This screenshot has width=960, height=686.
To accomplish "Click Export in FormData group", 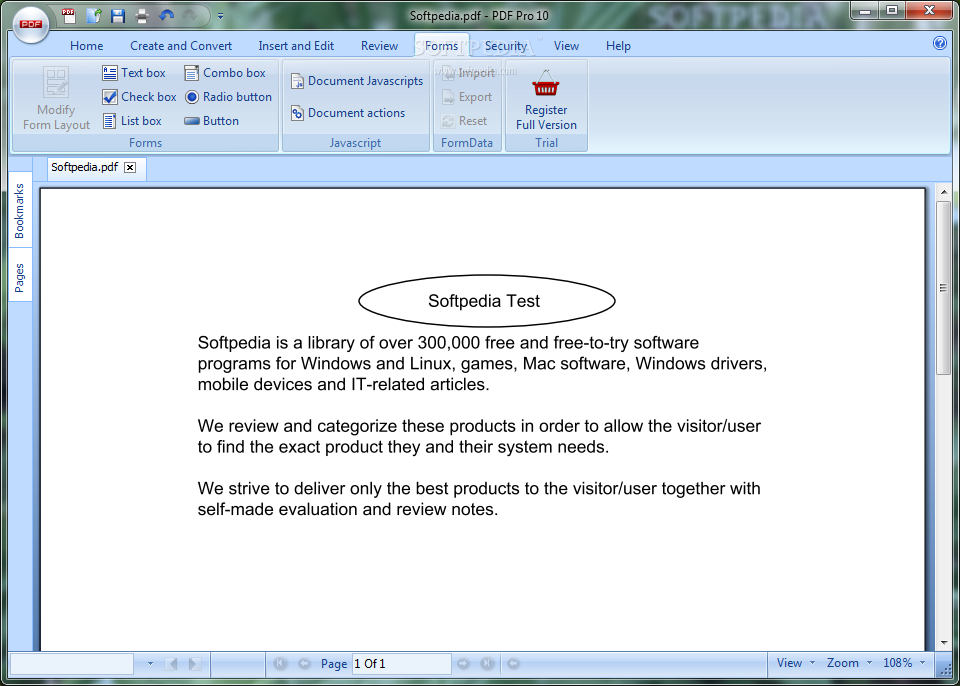I will pos(467,97).
